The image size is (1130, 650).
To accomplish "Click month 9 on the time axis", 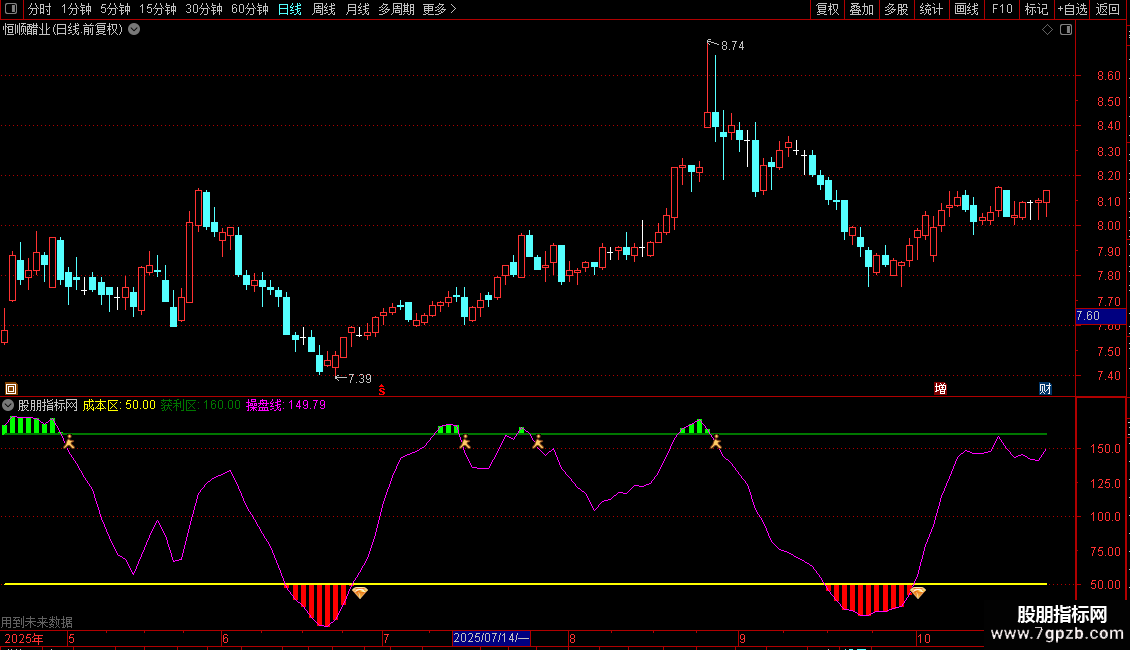I will coord(742,638).
